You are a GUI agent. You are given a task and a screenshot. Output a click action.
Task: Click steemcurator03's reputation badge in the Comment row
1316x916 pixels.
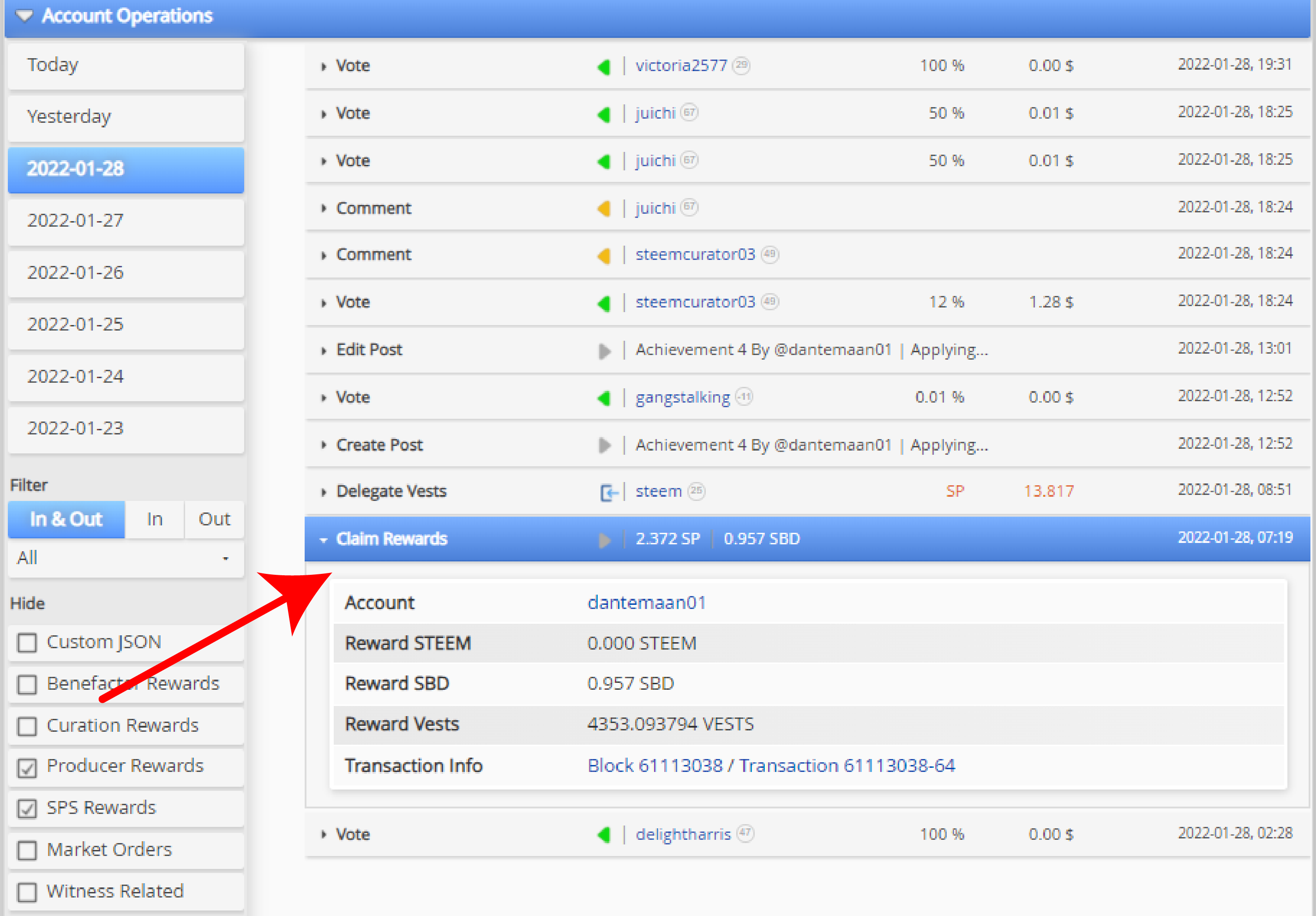pyautogui.click(x=770, y=254)
